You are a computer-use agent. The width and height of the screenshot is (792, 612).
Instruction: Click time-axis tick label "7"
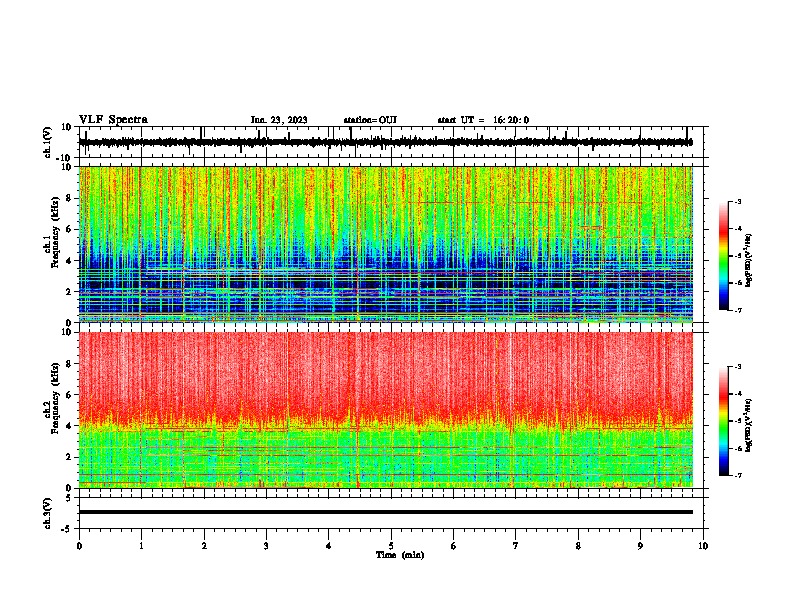click(x=516, y=546)
